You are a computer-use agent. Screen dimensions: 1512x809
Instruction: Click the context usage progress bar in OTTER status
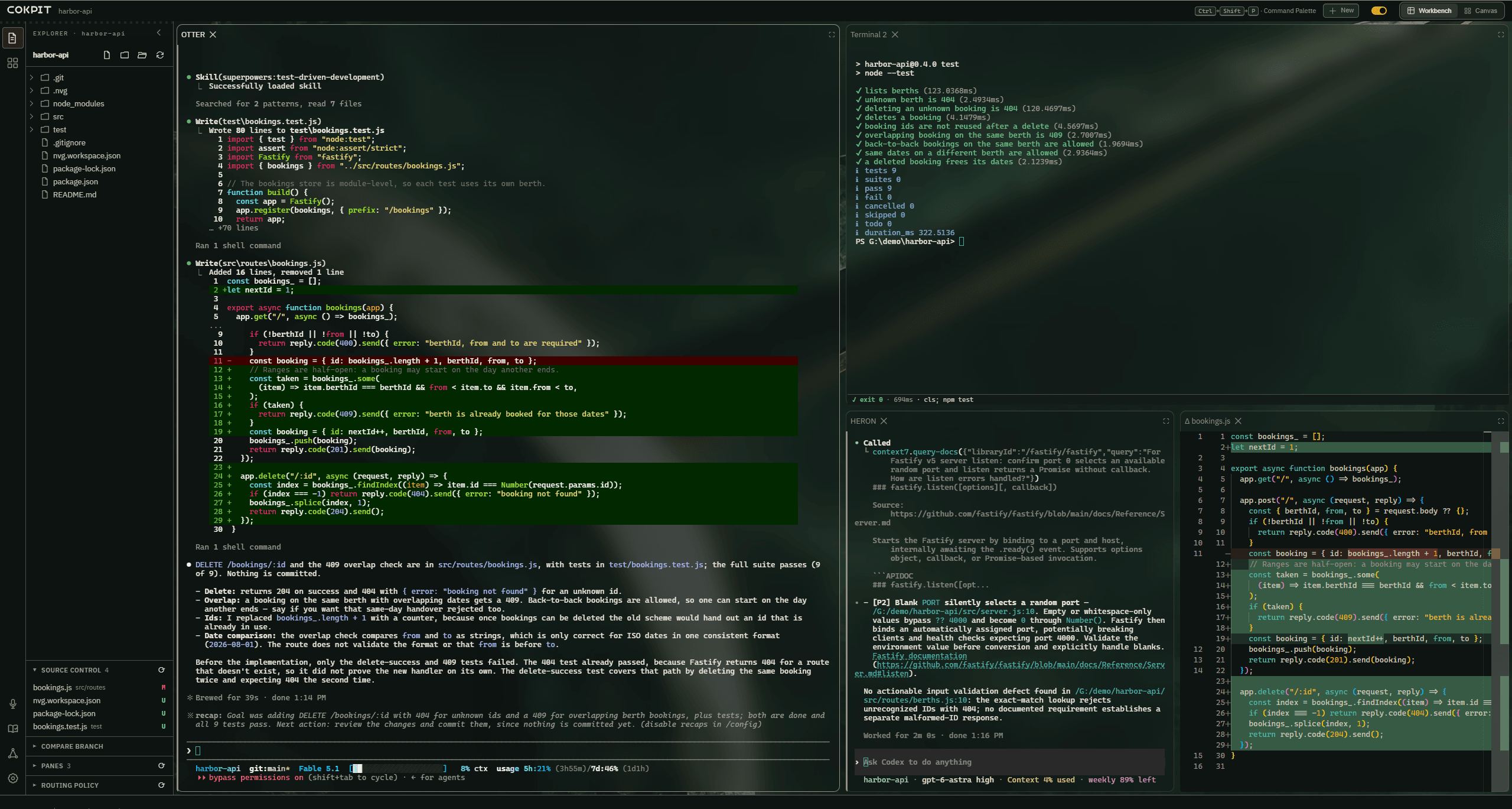(398, 768)
